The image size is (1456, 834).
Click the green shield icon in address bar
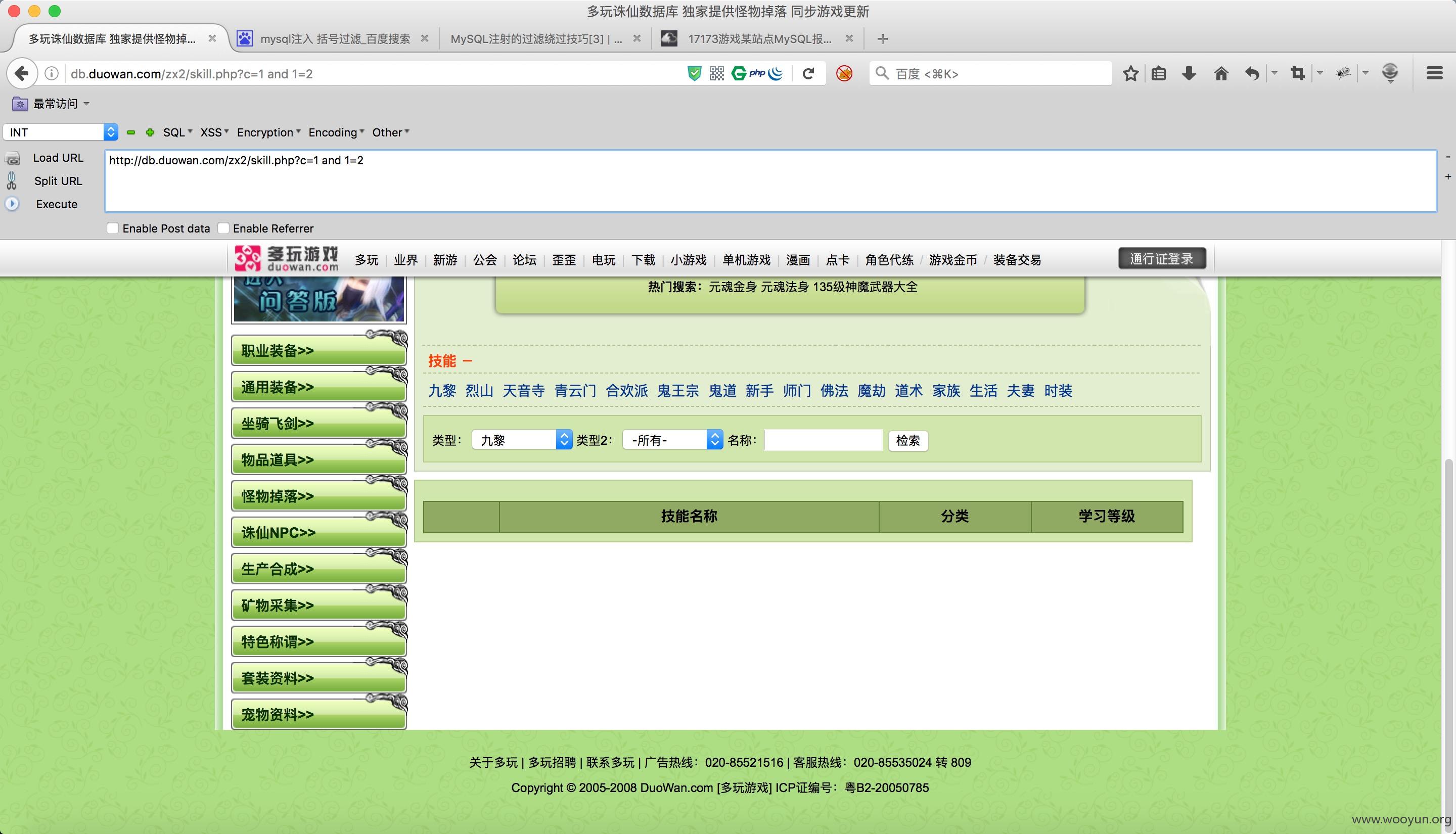click(694, 73)
